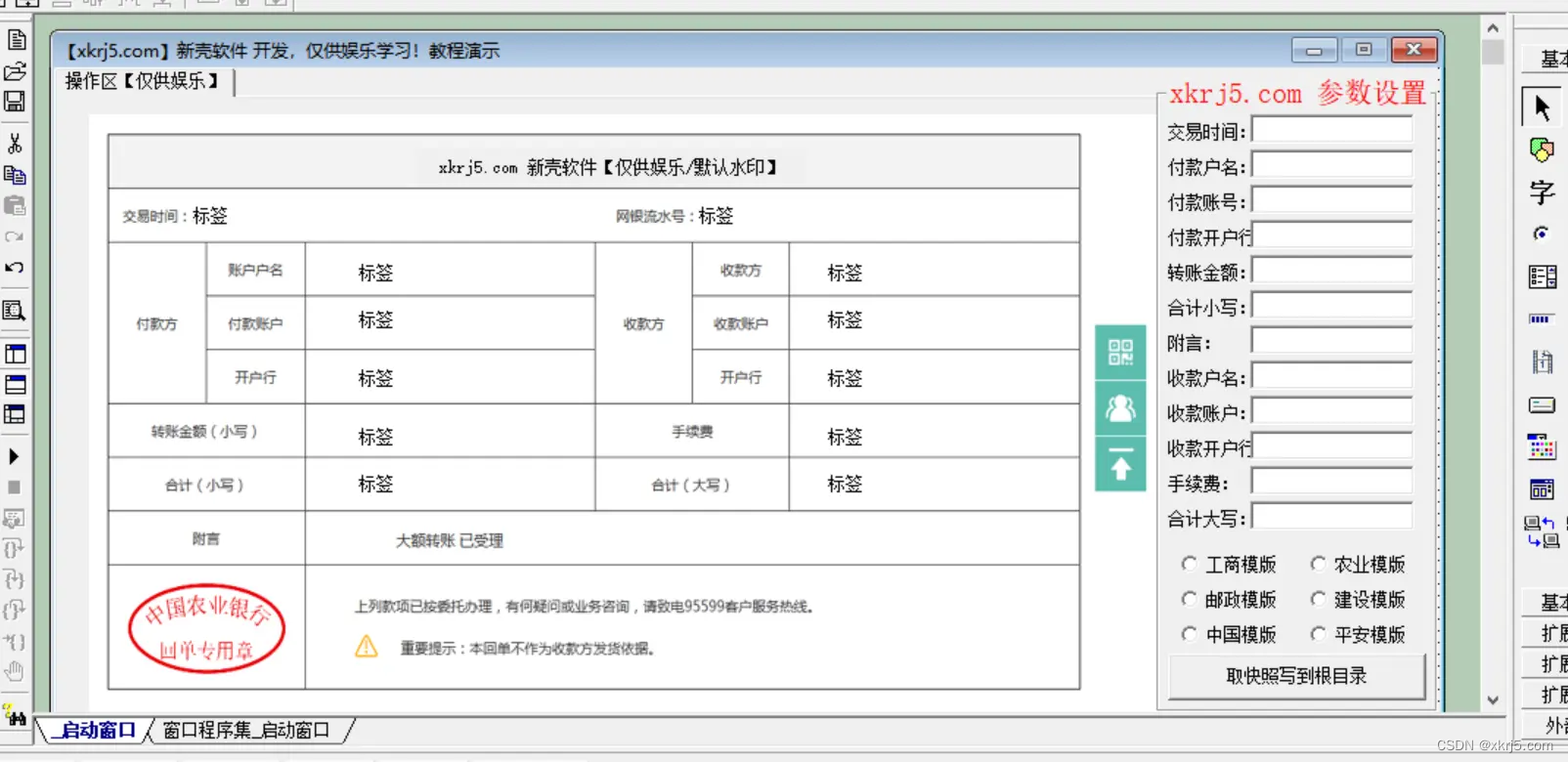This screenshot has height=762, width=1568.
Task: Click the Save floppy disk icon
Action: point(16,102)
